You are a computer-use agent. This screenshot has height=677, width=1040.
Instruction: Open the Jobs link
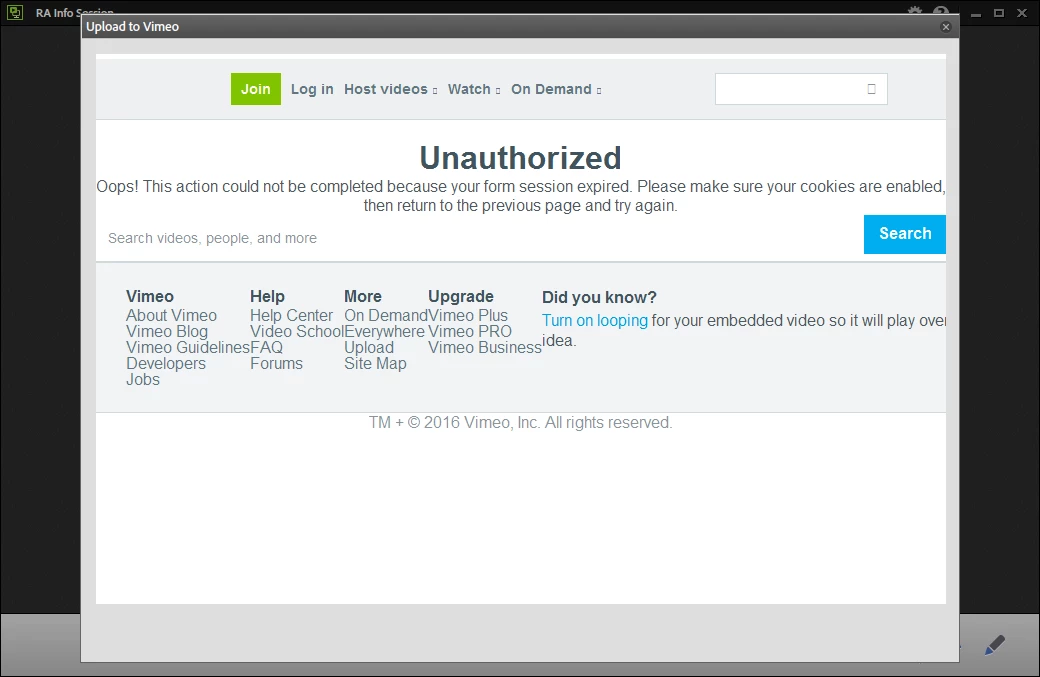tap(143, 379)
